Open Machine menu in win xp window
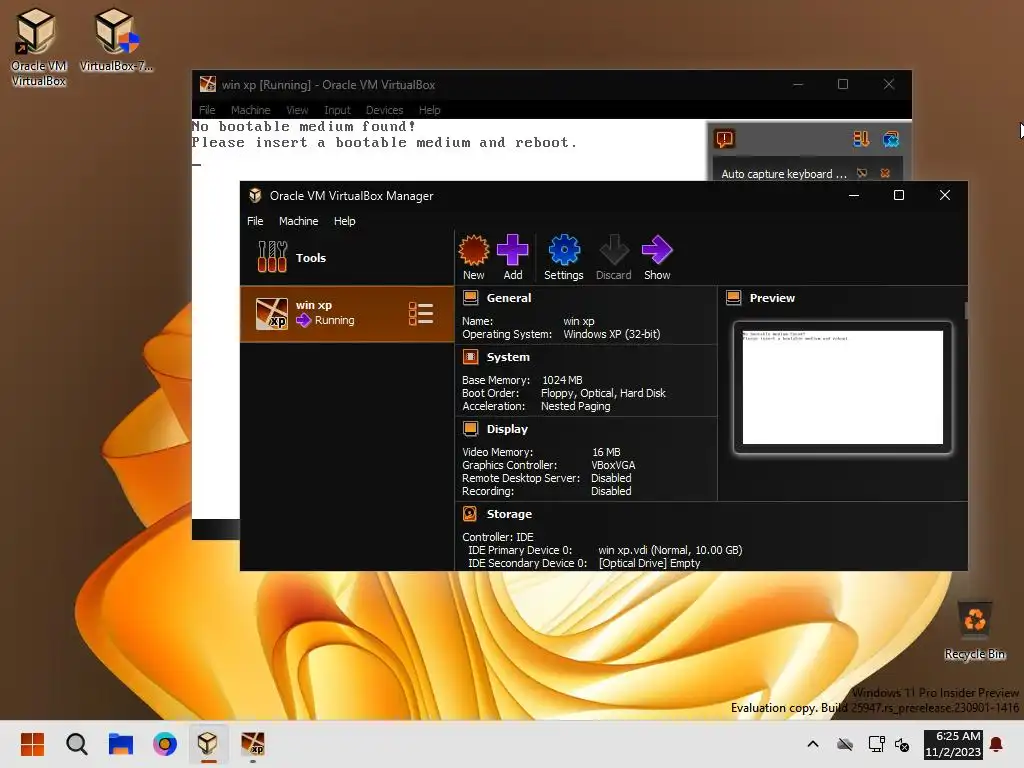Viewport: 1024px width, 768px height. 250,110
